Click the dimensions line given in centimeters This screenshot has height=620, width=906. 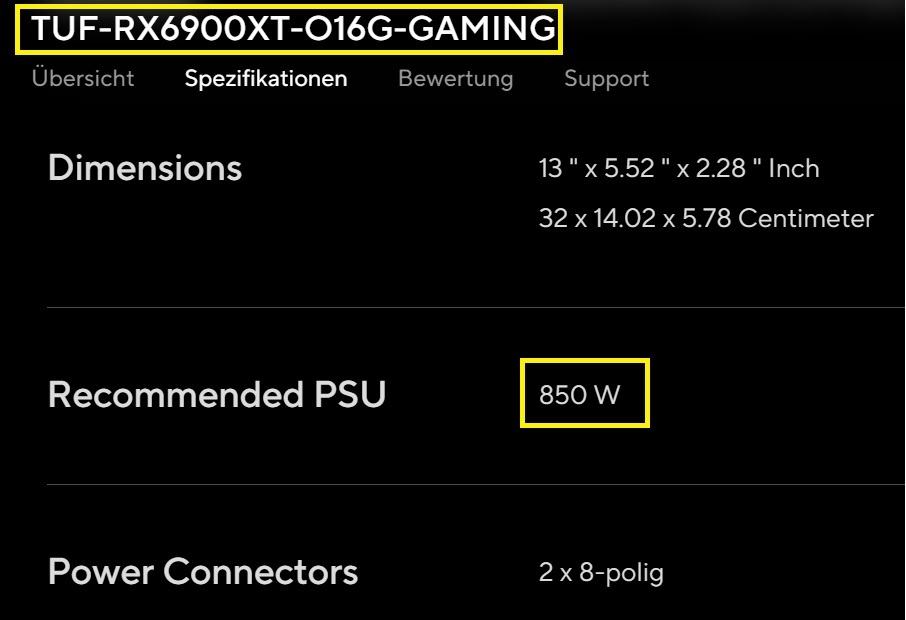pyautogui.click(x=705, y=218)
